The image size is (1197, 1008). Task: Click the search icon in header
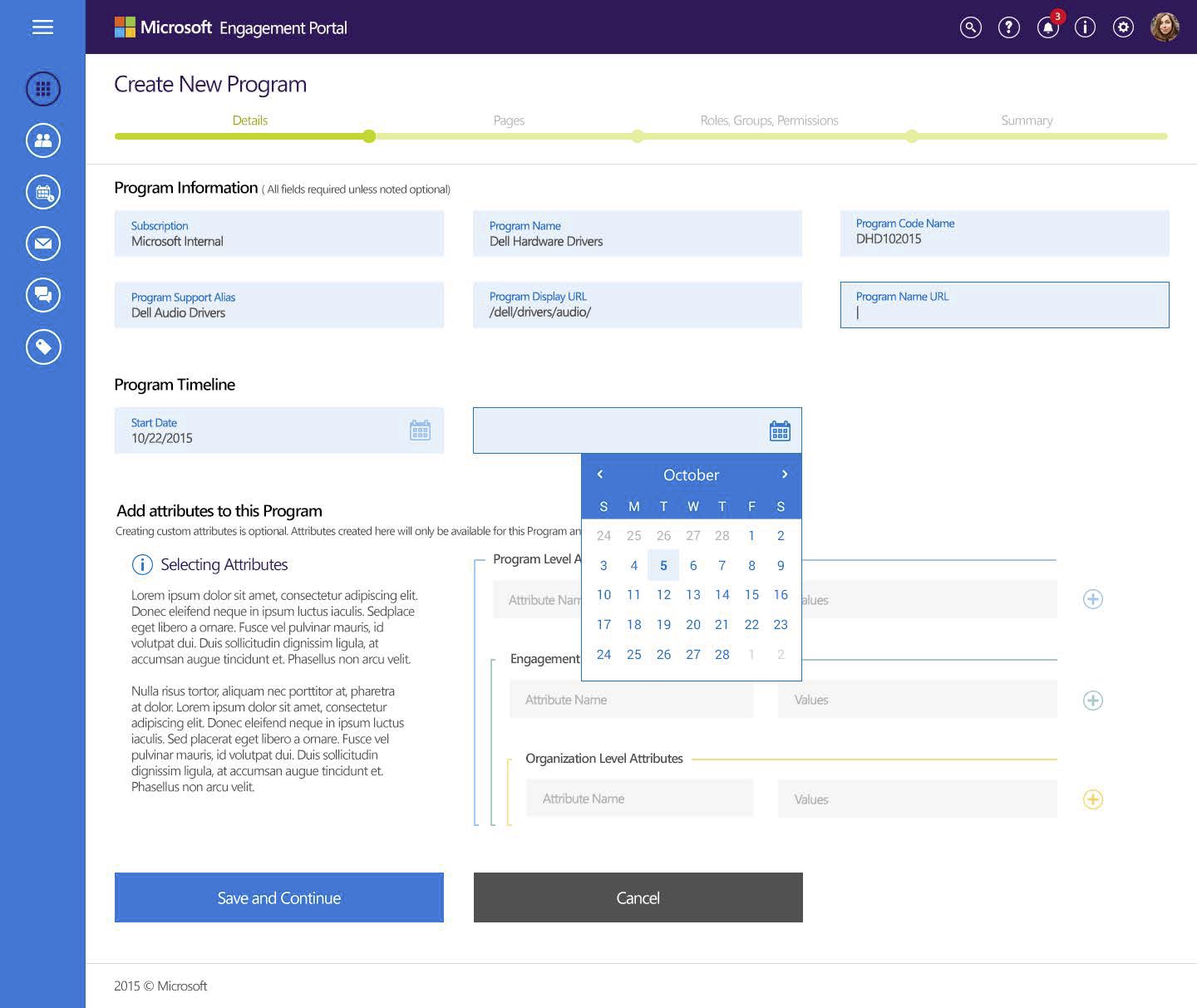point(970,27)
